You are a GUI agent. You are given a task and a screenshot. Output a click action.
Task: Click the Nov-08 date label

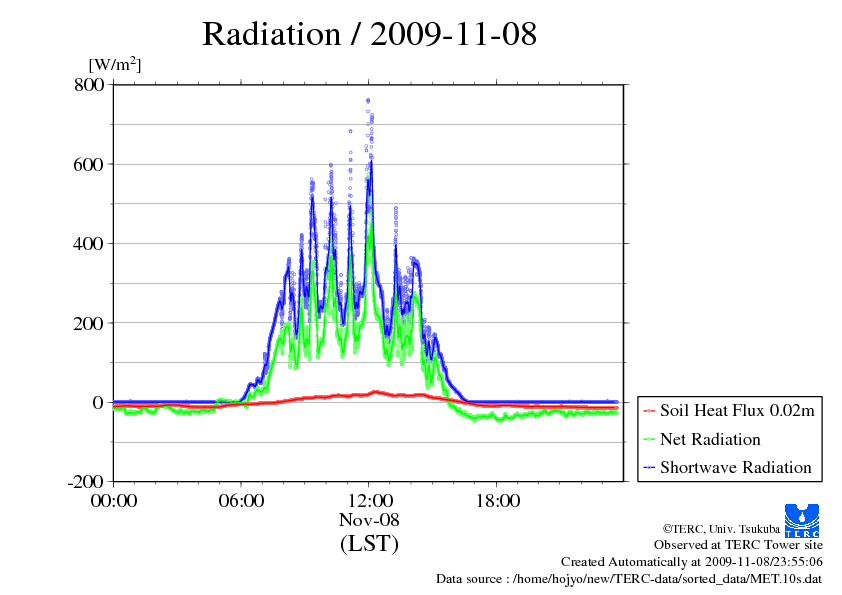(x=369, y=520)
